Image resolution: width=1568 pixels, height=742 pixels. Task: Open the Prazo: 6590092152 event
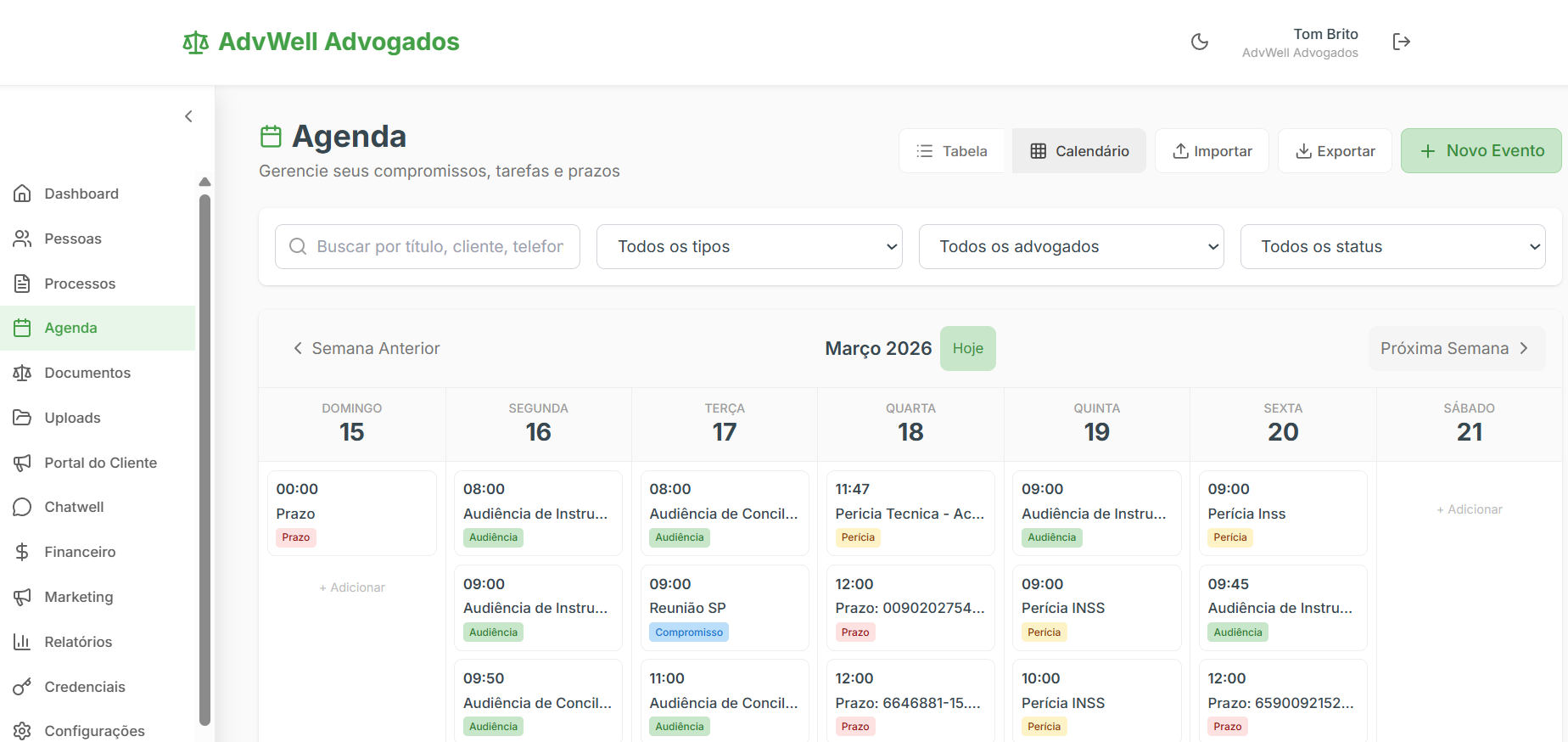[x=1283, y=701]
